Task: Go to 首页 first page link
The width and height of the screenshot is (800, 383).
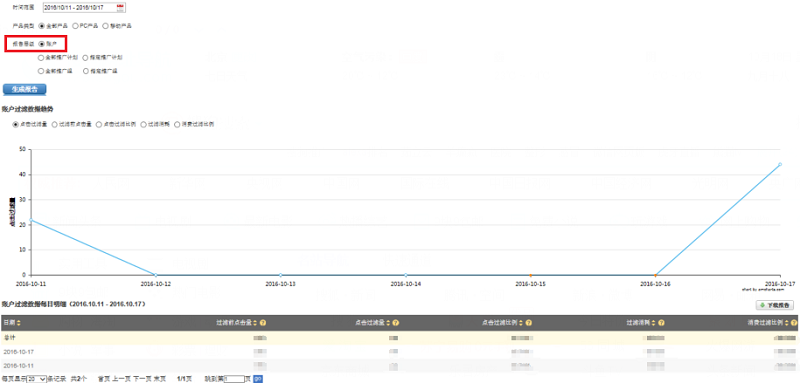Action: click(x=104, y=379)
